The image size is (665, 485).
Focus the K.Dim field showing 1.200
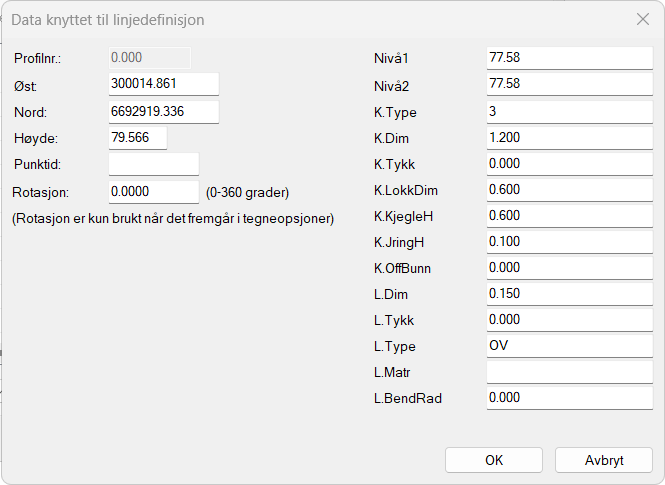coord(569,137)
